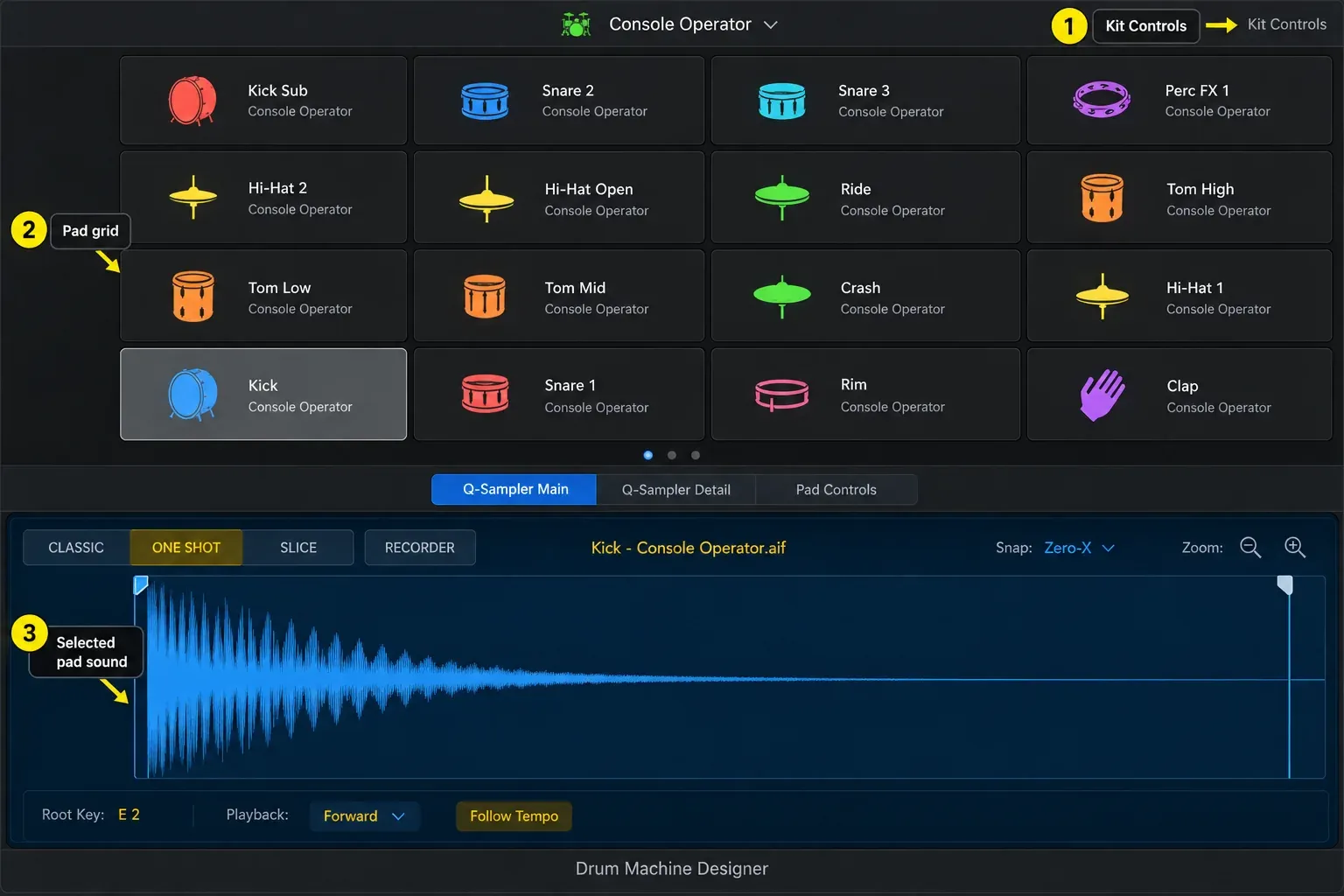The width and height of the screenshot is (1344, 896).
Task: Click the Hi-Hat 2 cymbal icon
Action: click(x=193, y=197)
